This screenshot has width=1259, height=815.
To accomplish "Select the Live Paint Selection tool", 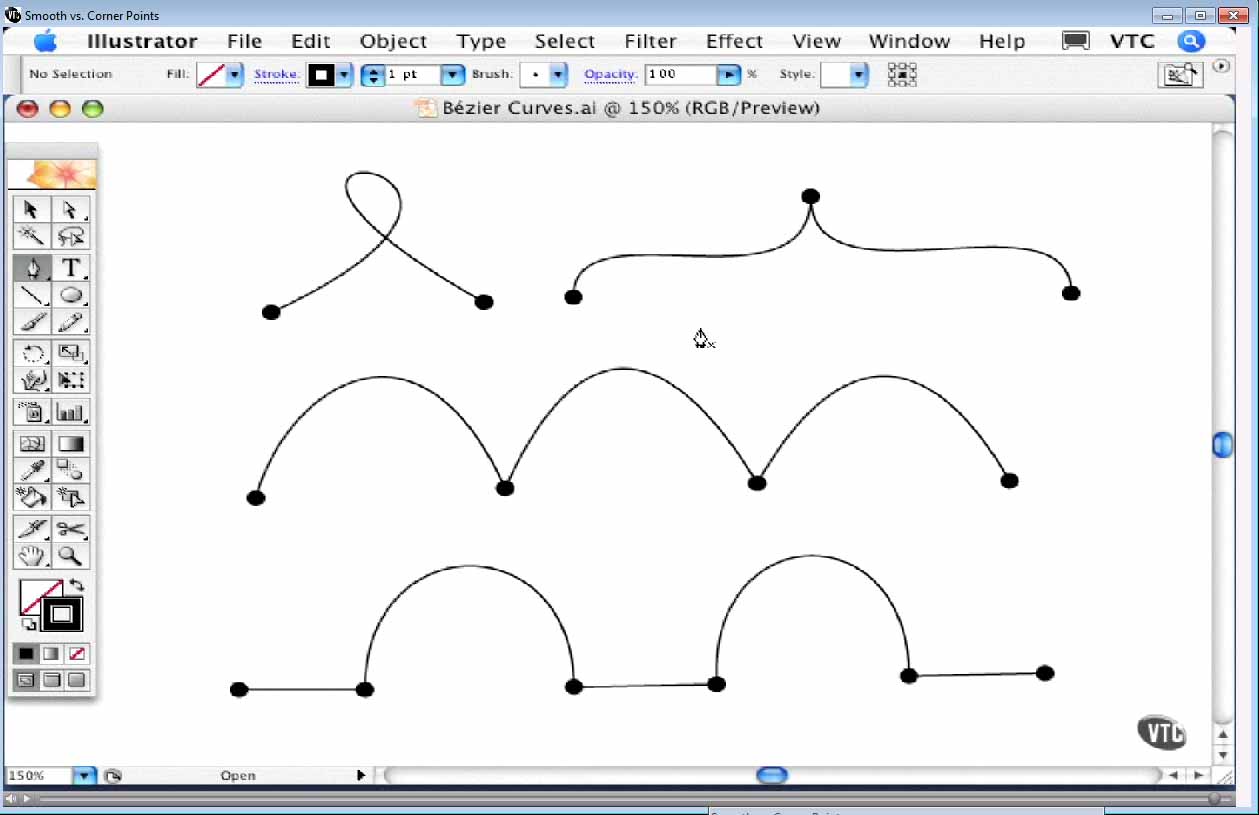I will tap(70, 497).
